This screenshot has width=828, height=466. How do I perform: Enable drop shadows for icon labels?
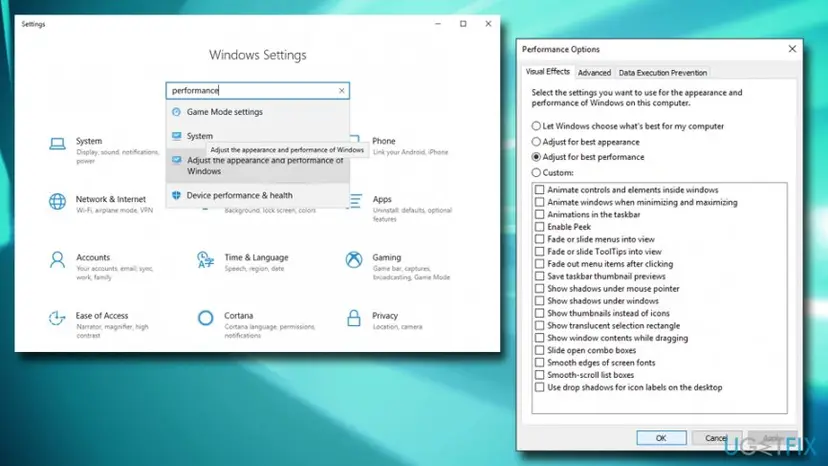(539, 387)
